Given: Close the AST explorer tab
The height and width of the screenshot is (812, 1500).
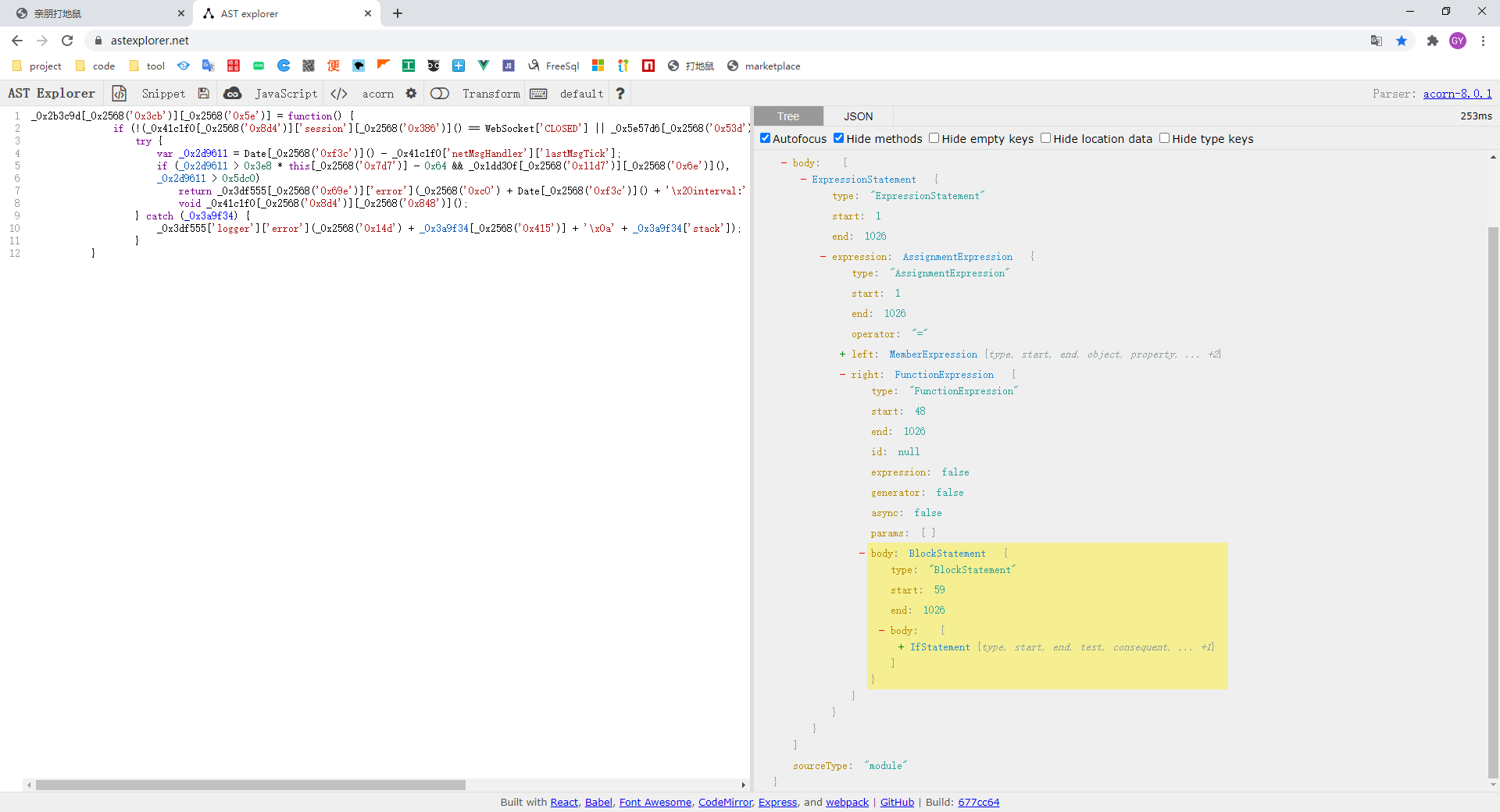Looking at the screenshot, I should pos(368,13).
